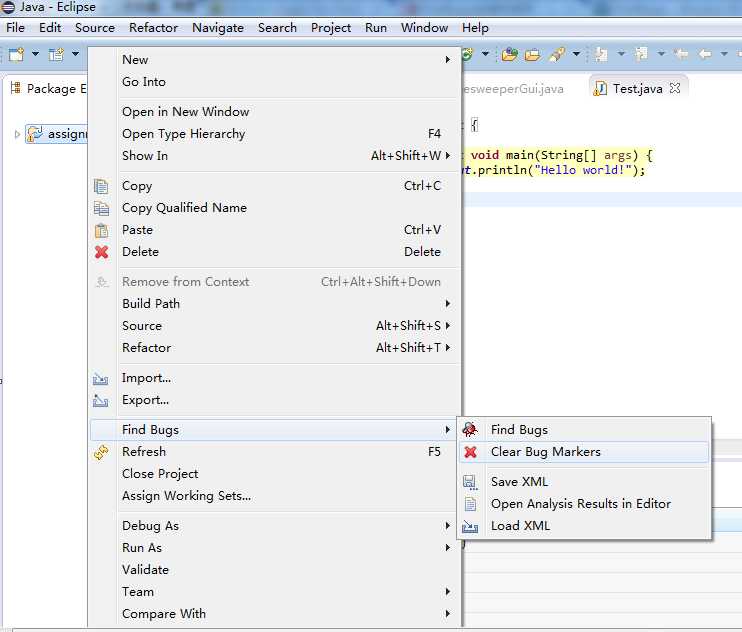Image resolution: width=742 pixels, height=632 pixels.
Task: Open the Edit menu
Action: (50, 28)
